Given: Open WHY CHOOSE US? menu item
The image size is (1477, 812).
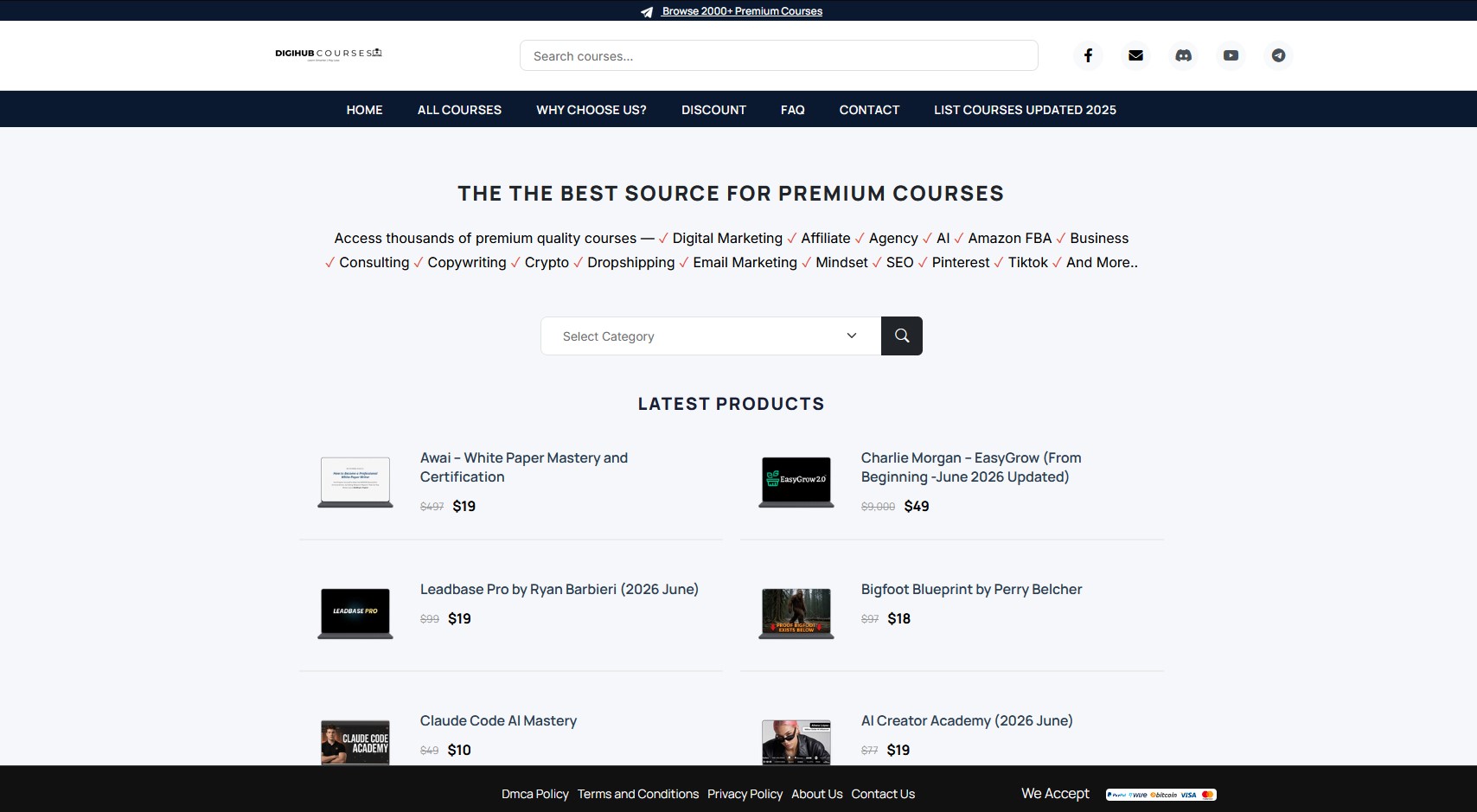Looking at the screenshot, I should [x=591, y=110].
